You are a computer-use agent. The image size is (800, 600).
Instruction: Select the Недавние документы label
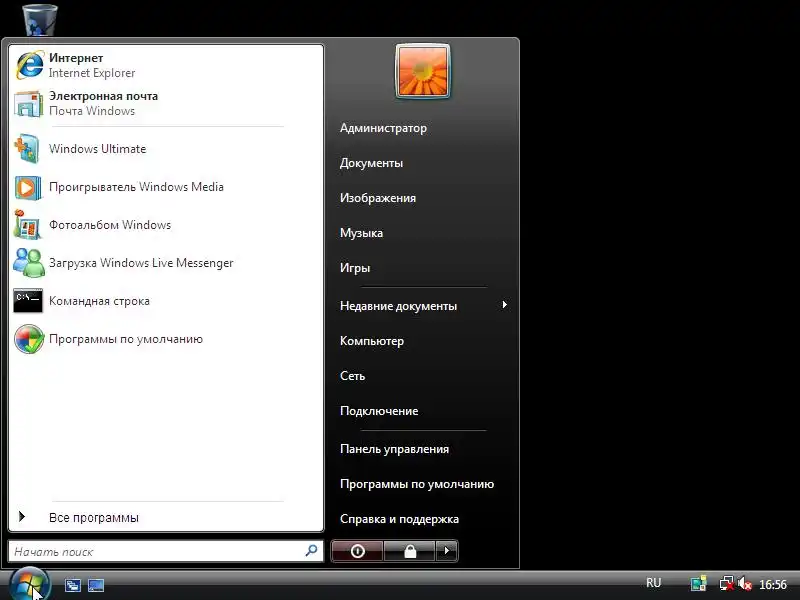click(x=398, y=306)
